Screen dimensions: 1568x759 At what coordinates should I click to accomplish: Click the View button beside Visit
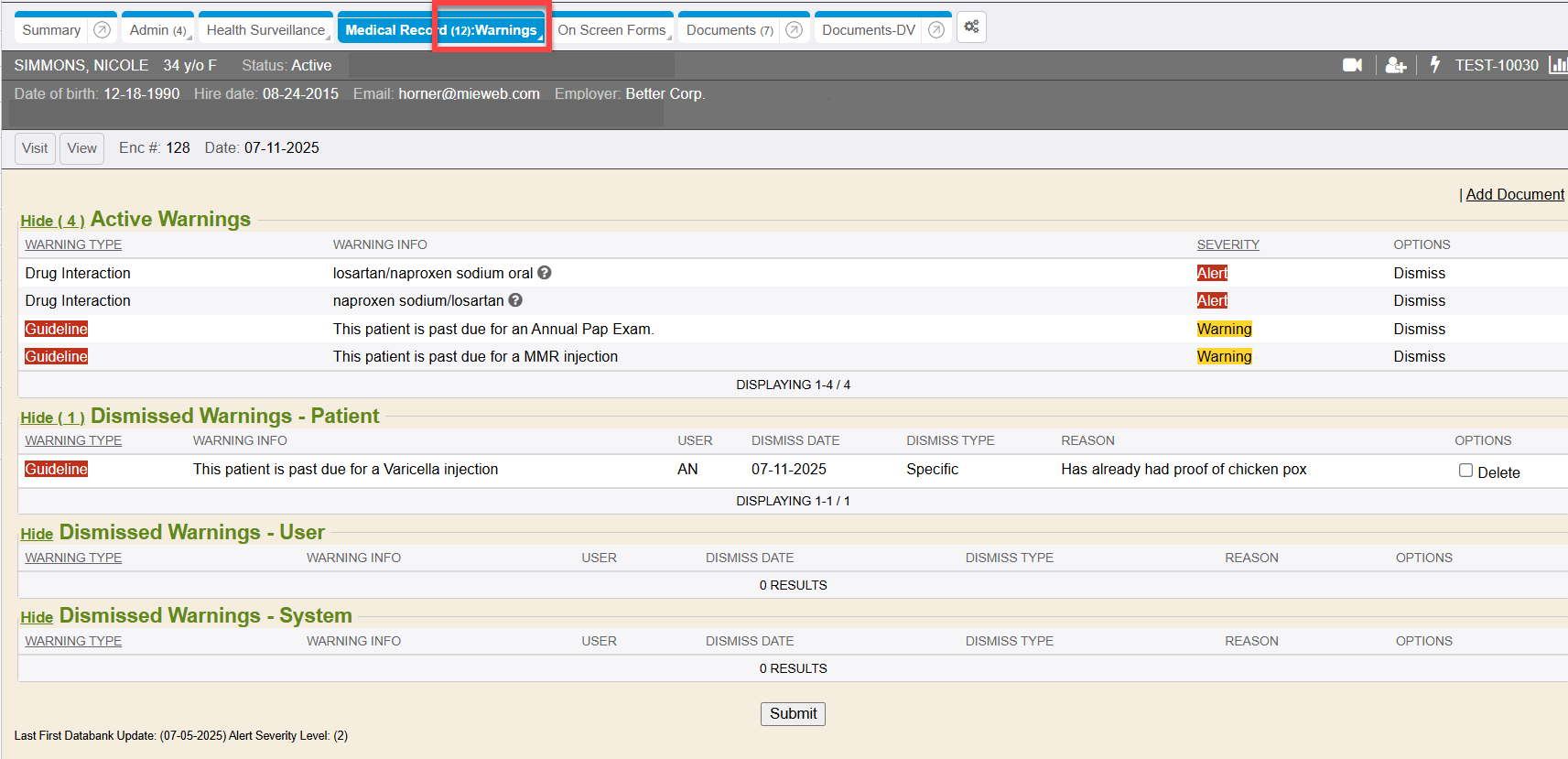81,148
